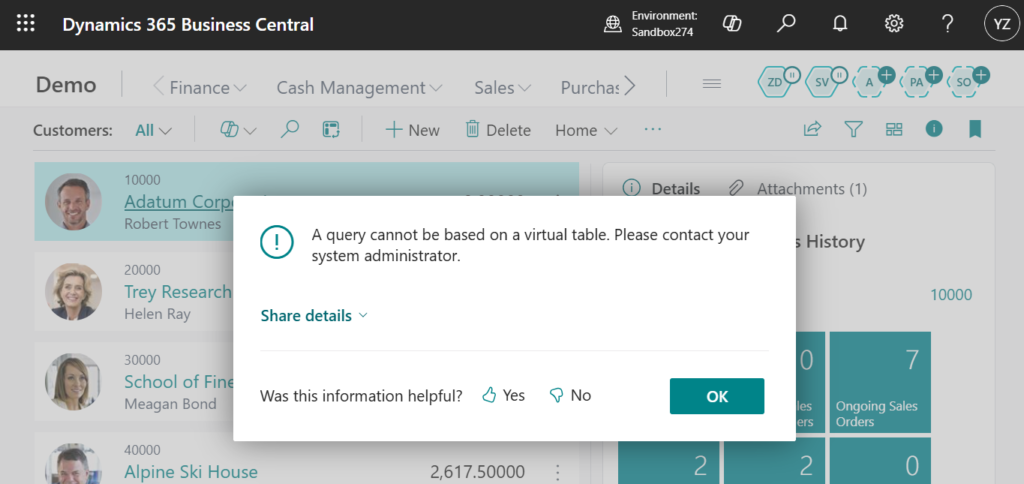This screenshot has height=484, width=1024.
Task: Click OK to dismiss the error dialog
Action: 716,396
